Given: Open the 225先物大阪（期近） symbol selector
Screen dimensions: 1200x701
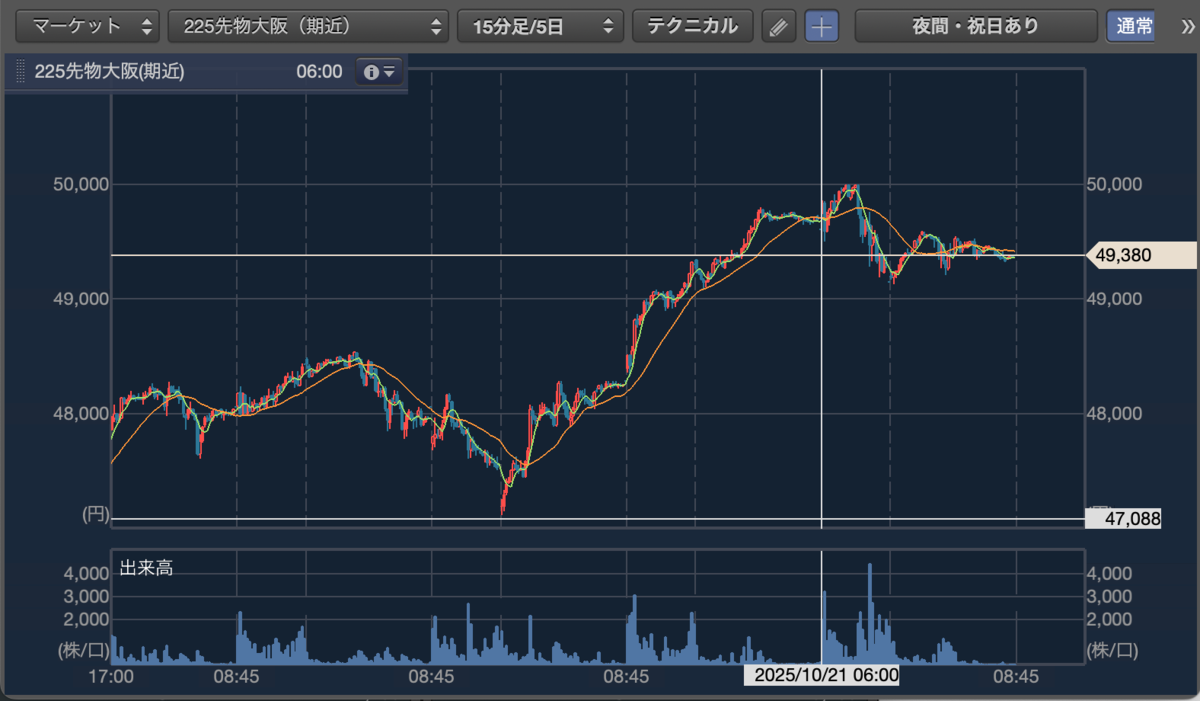Looking at the screenshot, I should click(309, 26).
